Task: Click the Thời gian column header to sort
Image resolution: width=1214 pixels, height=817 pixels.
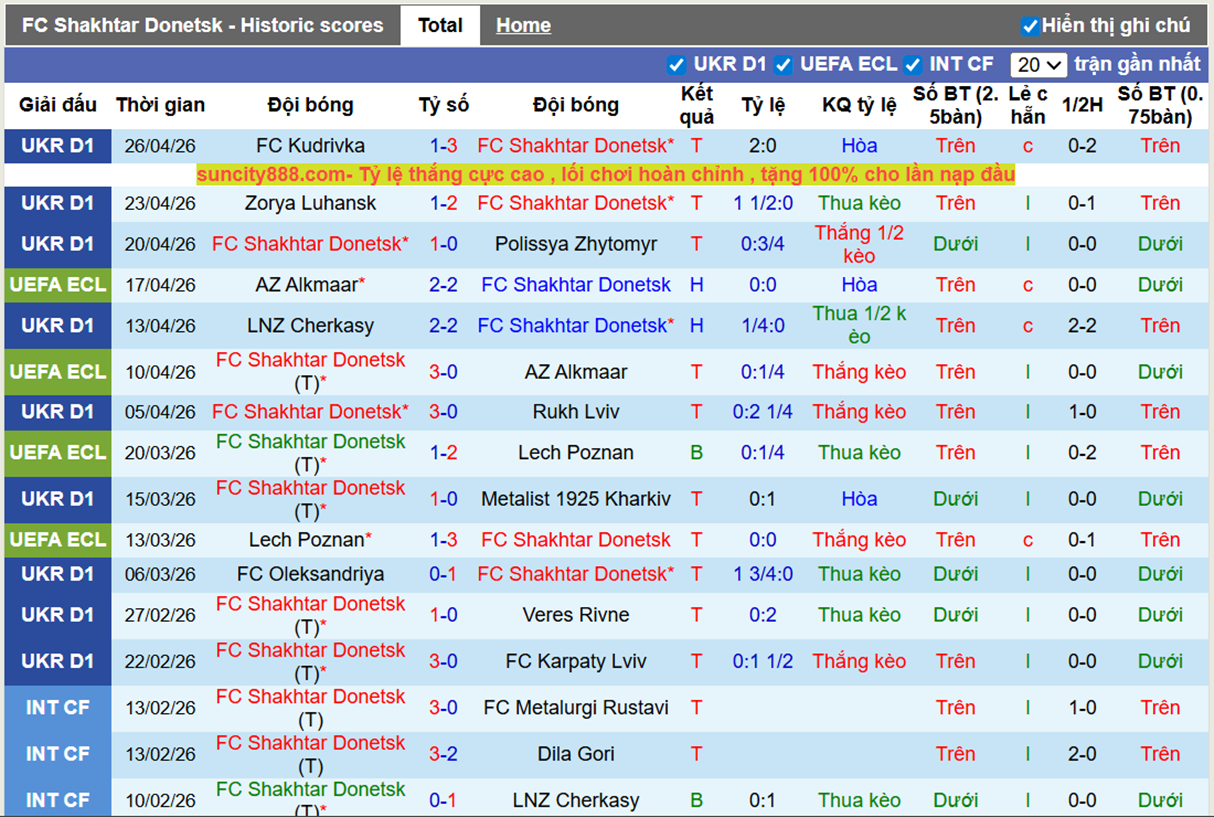Action: coord(160,104)
